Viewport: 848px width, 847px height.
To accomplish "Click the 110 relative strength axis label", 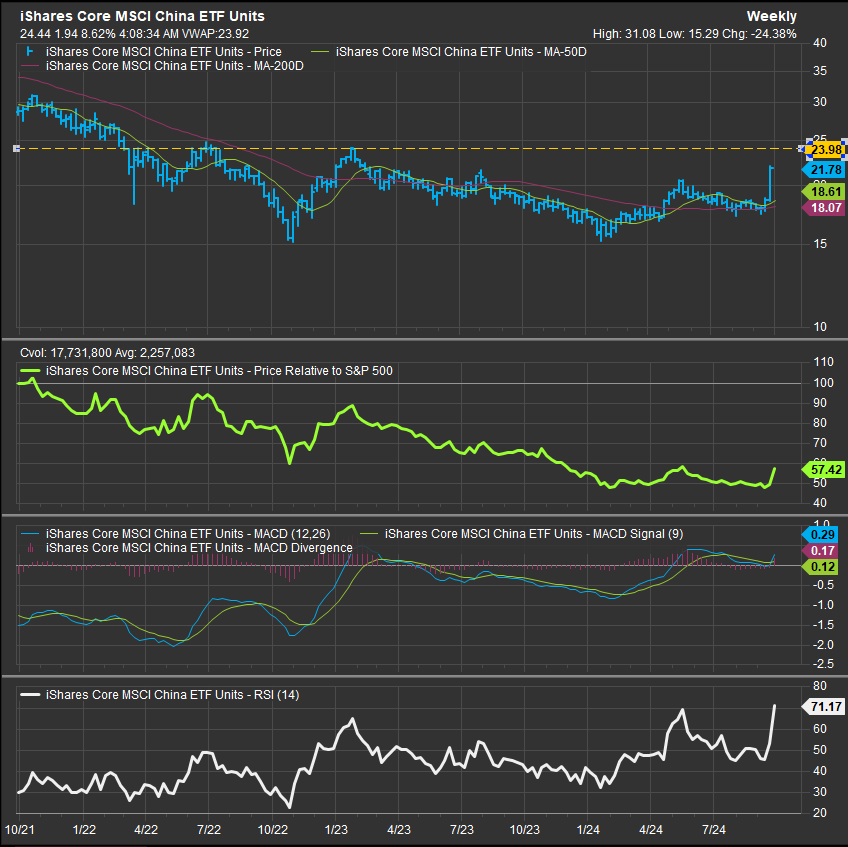I will (824, 362).
